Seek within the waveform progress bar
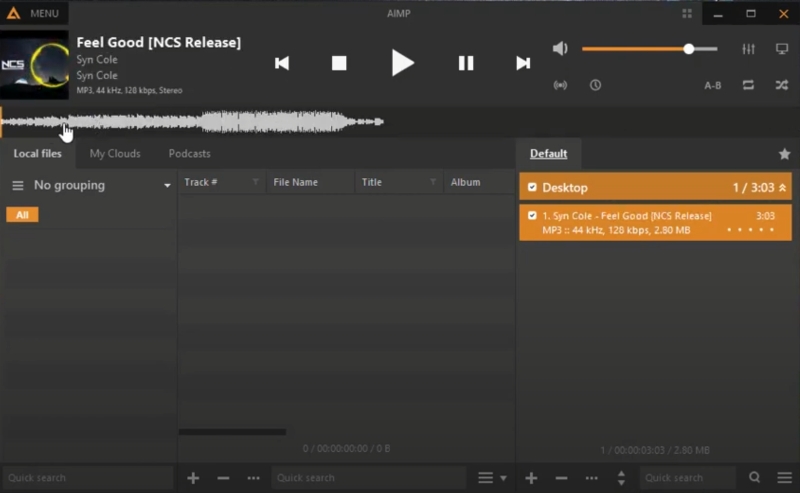The image size is (800, 493). click(x=400, y=122)
